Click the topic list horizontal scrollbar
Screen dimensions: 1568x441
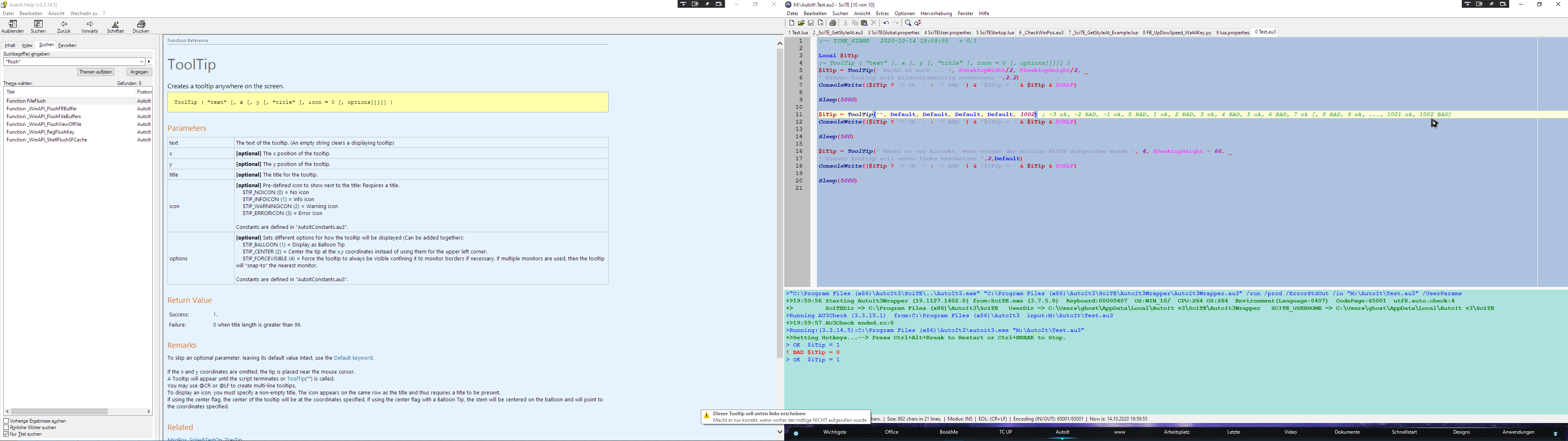tap(59, 412)
